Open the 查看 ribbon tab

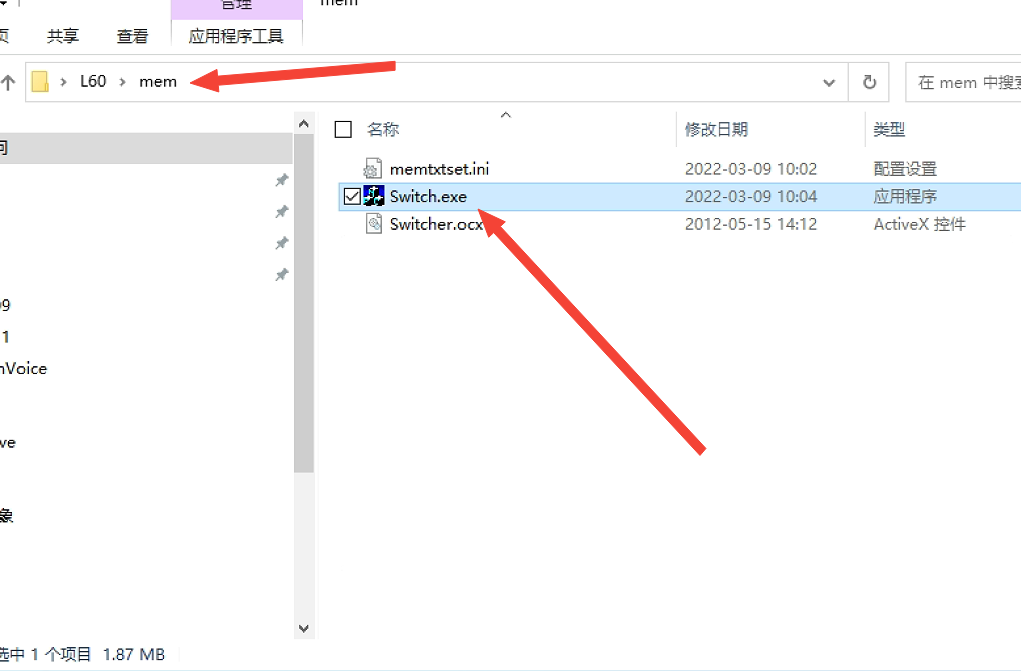(x=132, y=36)
